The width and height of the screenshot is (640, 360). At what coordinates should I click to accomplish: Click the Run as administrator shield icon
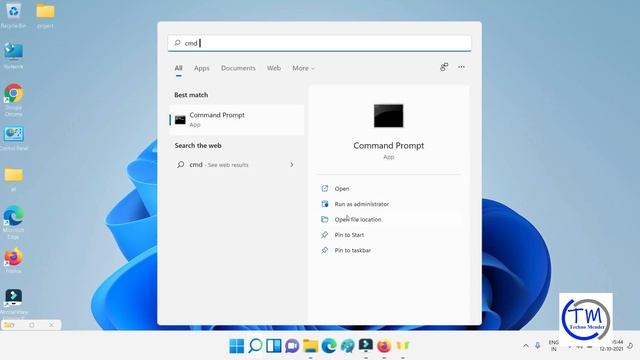[324, 204]
